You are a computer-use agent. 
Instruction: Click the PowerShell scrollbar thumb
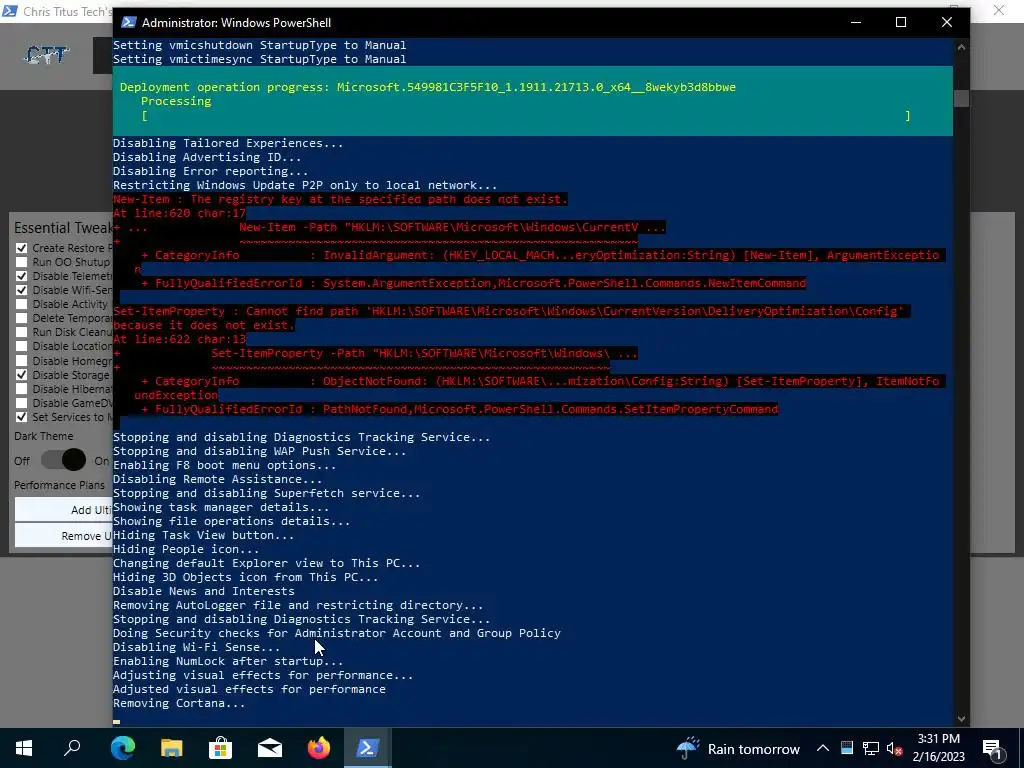pyautogui.click(x=961, y=99)
